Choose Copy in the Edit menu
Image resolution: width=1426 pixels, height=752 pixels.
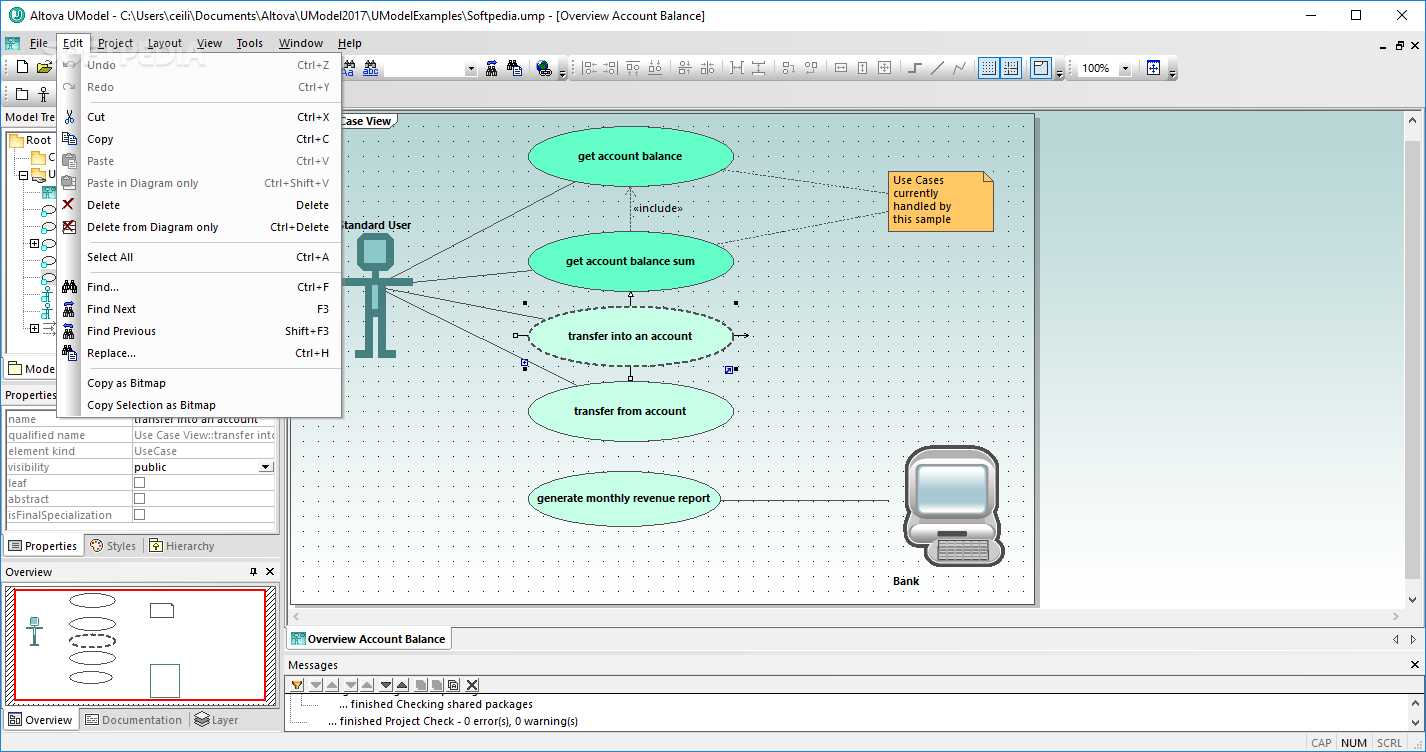(x=199, y=139)
